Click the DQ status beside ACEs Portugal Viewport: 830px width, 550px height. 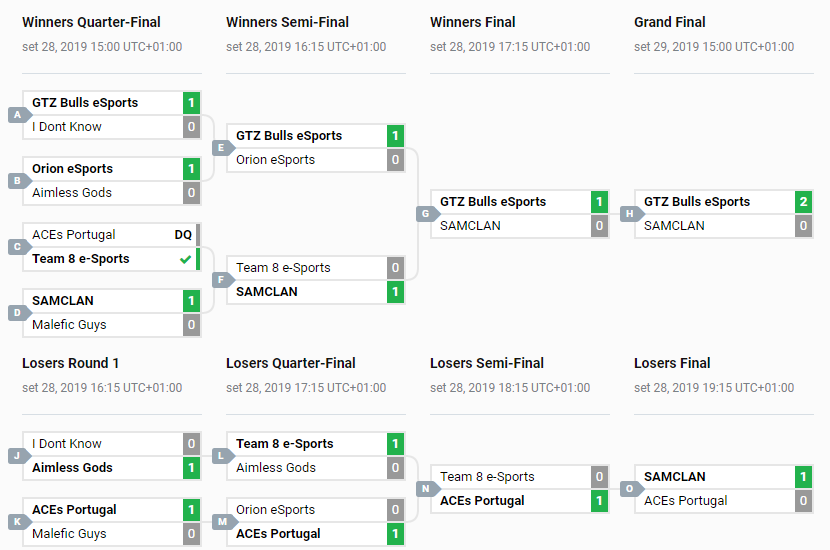click(183, 235)
